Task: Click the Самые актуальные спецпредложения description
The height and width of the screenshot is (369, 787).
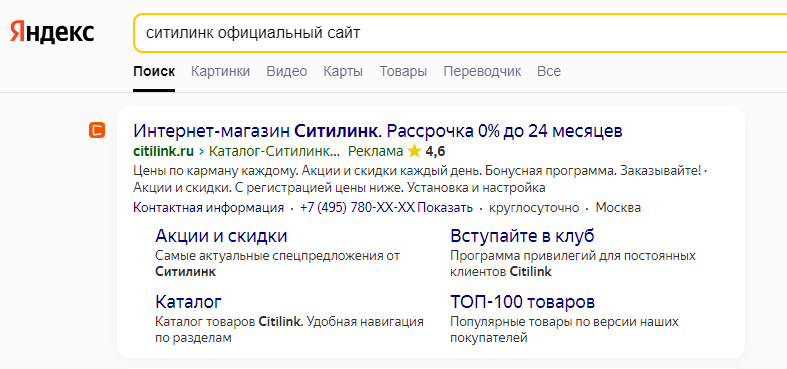Action: pos(278,264)
